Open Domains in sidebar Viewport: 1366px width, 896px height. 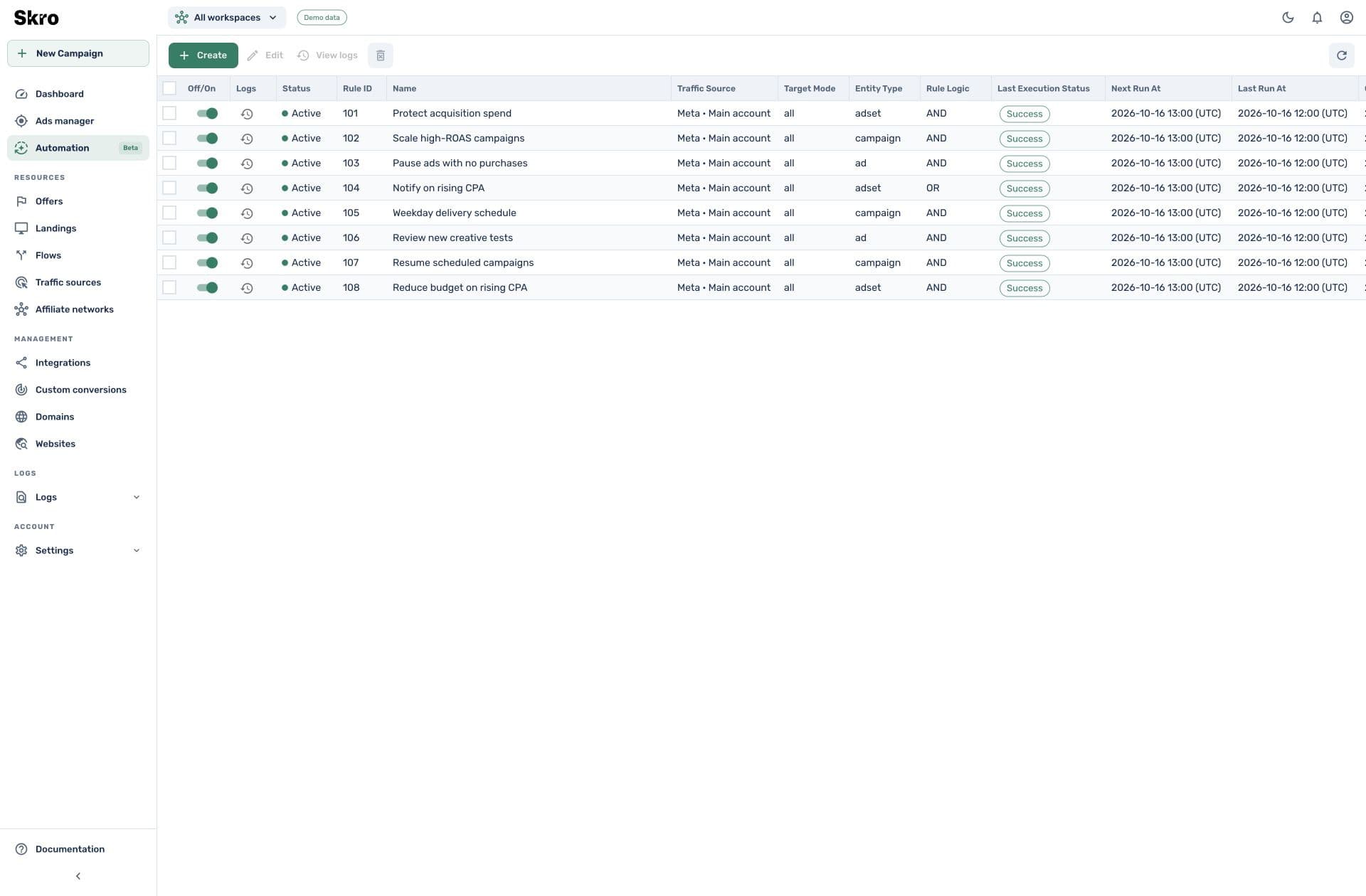coord(78,417)
